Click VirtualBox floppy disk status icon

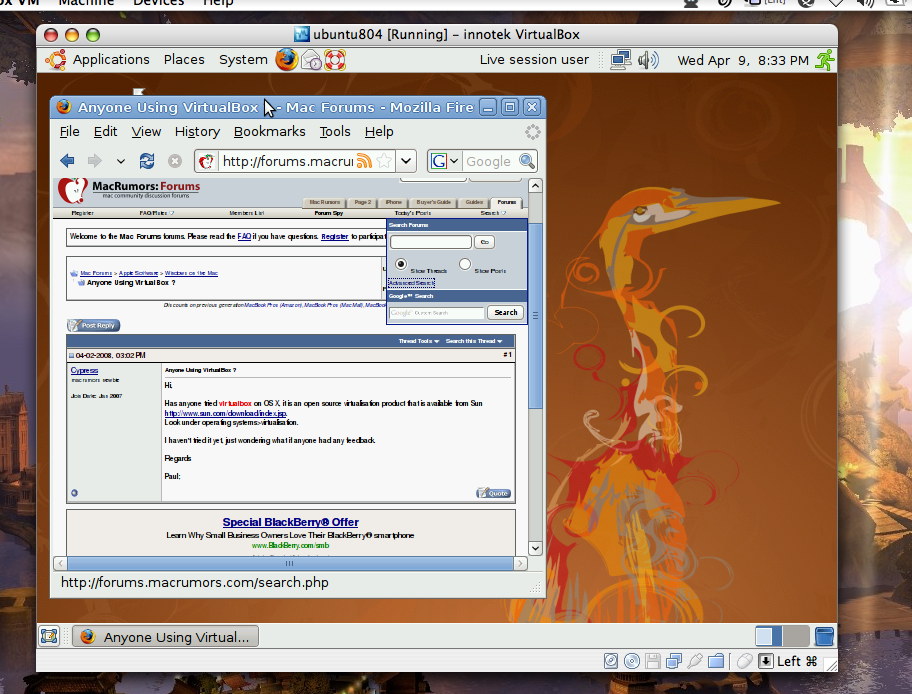pyautogui.click(x=653, y=661)
